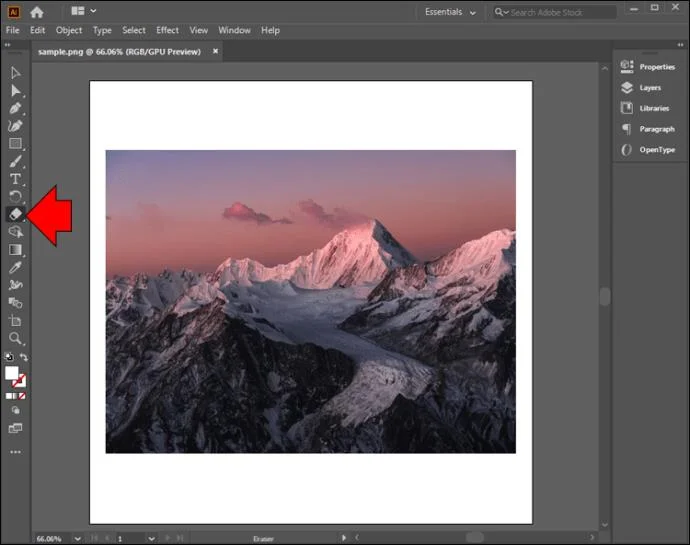Open the zoom level dropdown
690x545 pixels.
(77, 538)
